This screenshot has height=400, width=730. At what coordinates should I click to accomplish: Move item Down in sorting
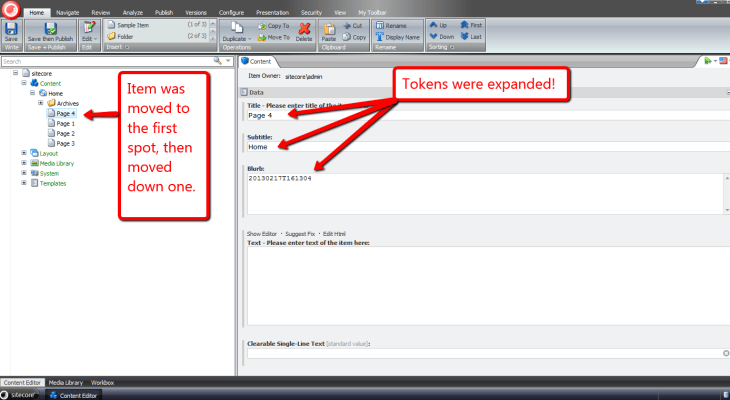(441, 36)
